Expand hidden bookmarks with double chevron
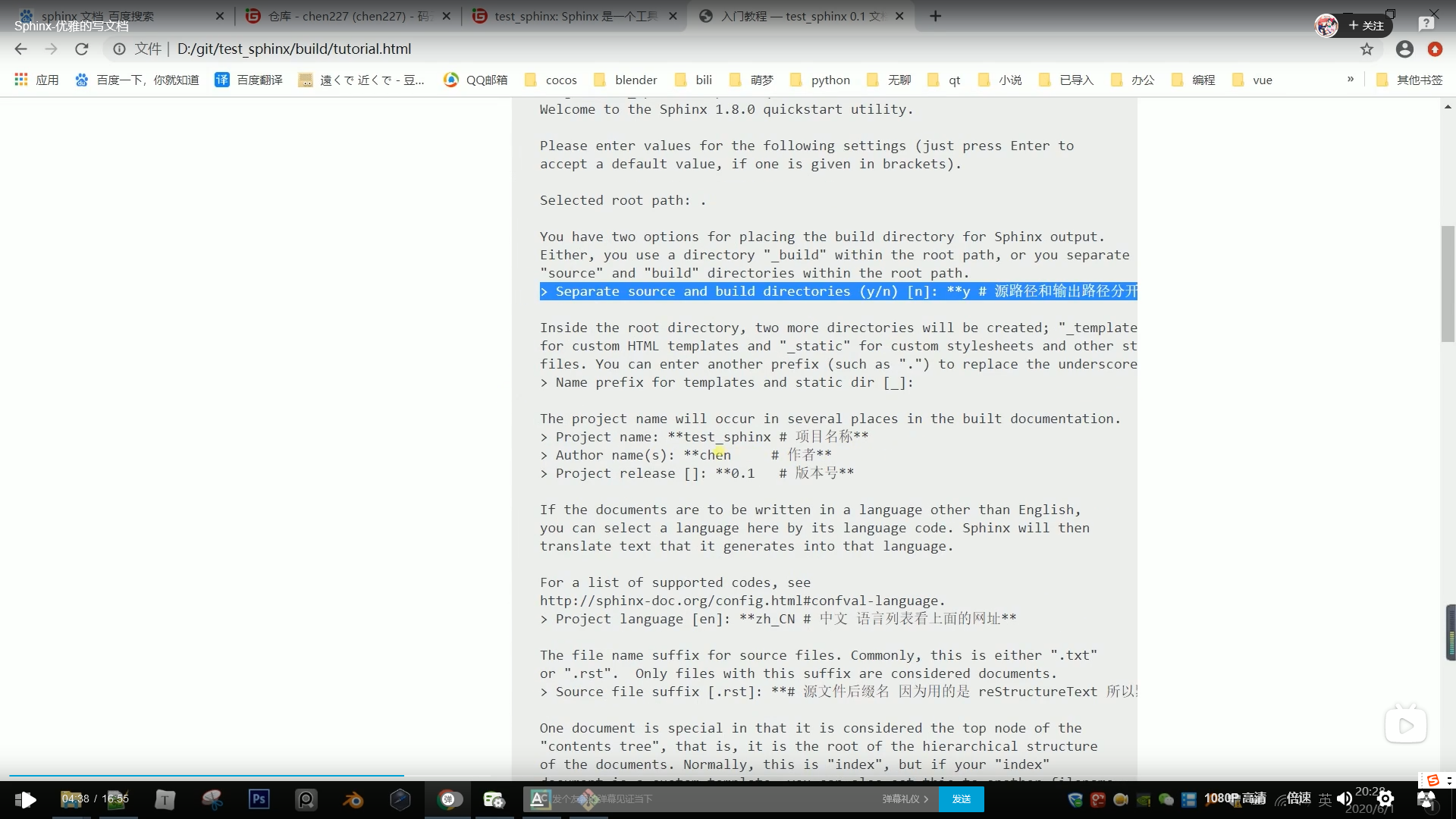The width and height of the screenshot is (1456, 819). click(x=1351, y=80)
